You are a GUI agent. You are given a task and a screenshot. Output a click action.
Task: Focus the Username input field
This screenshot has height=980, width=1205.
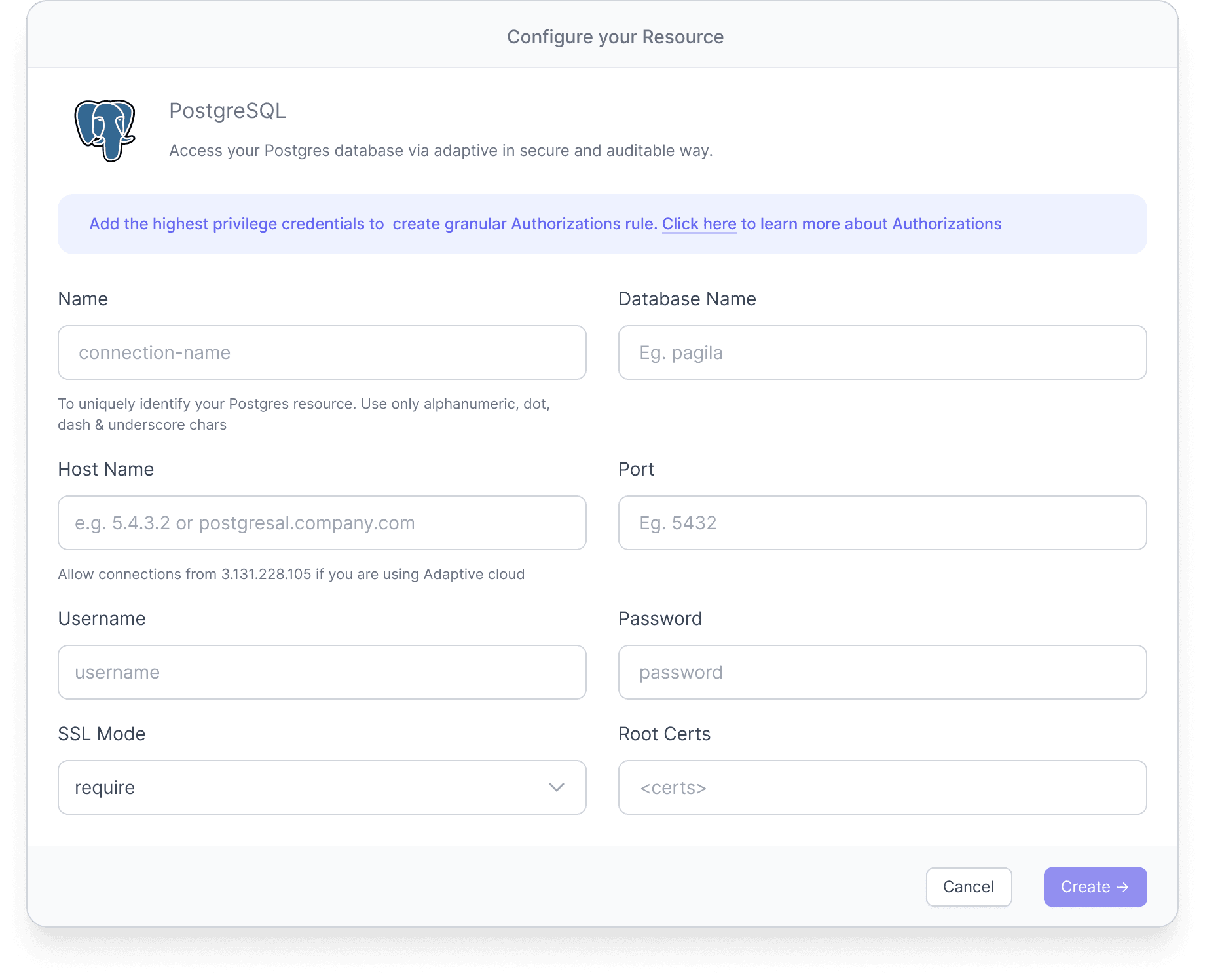(322, 672)
